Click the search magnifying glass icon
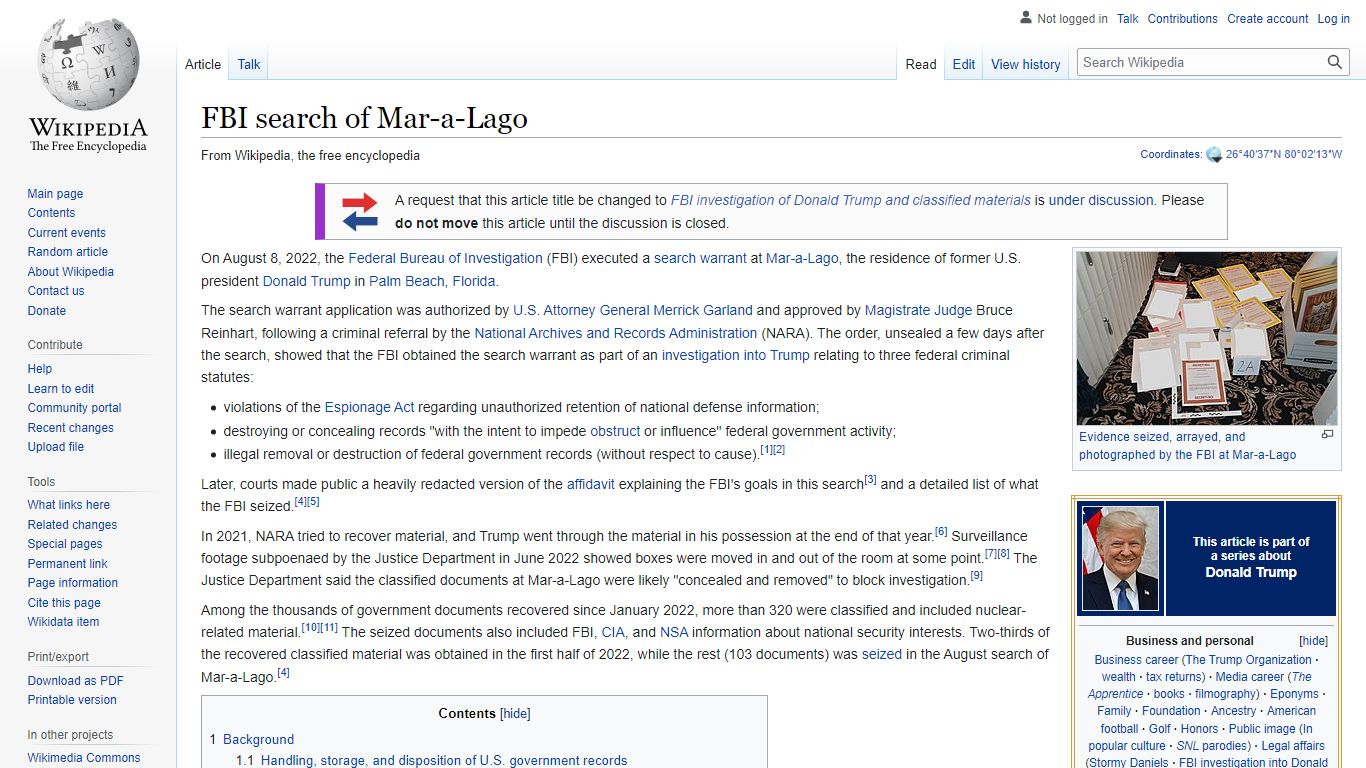Viewport: 1366px width, 768px height. pos(1335,62)
